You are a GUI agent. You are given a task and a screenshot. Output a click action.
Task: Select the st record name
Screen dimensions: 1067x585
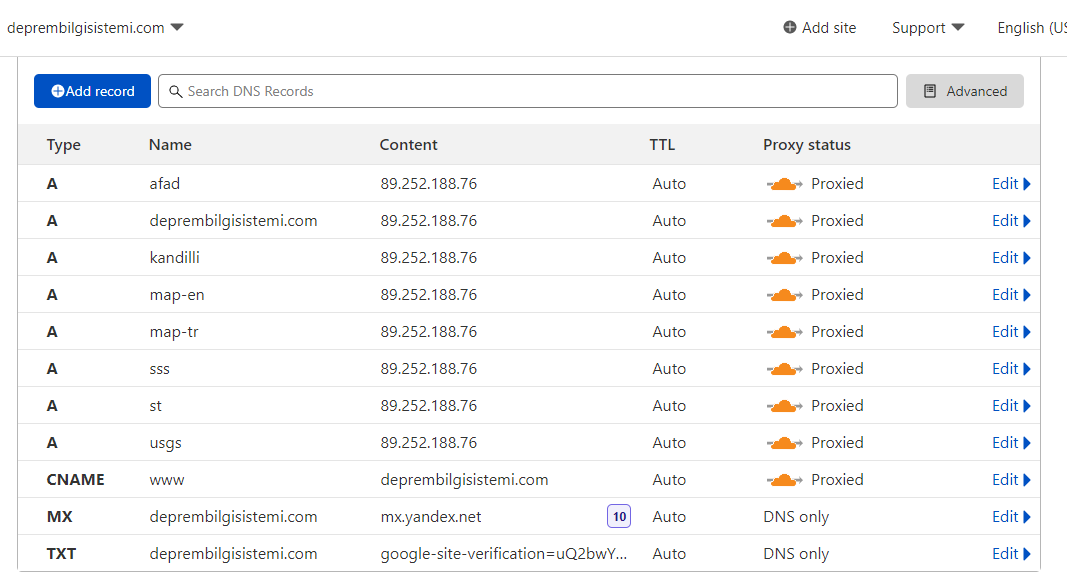point(155,406)
